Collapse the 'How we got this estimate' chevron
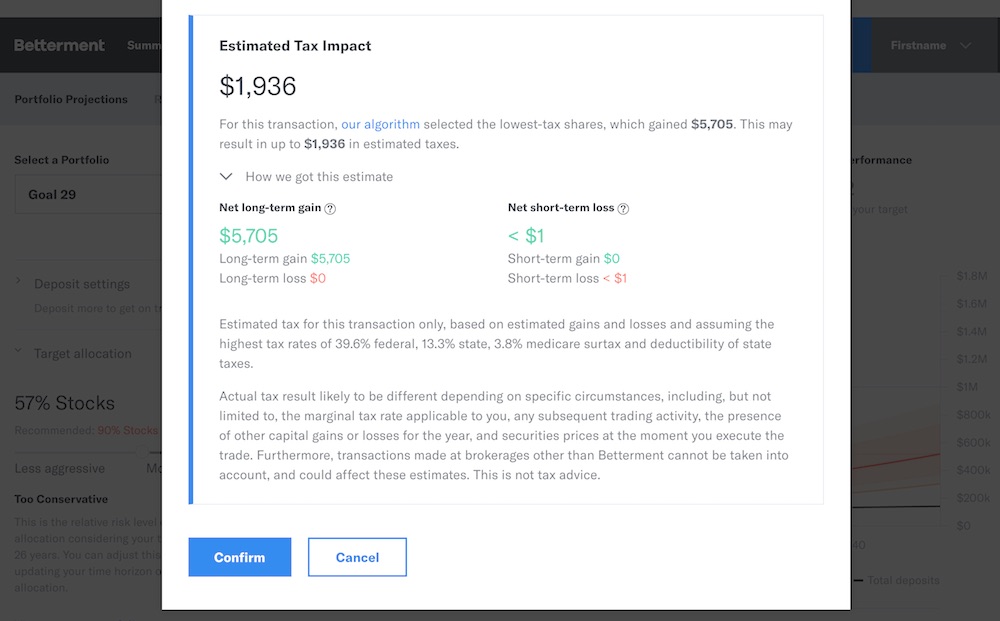The height and width of the screenshot is (621, 1000). pos(229,177)
